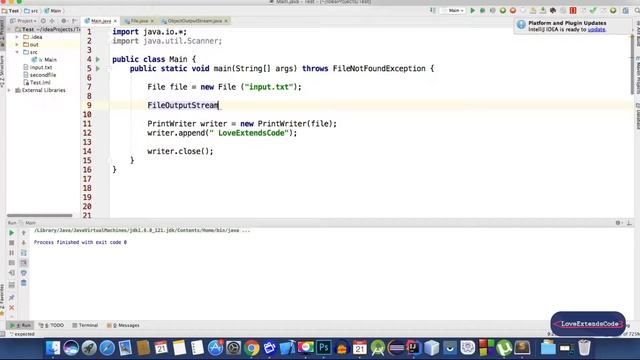Clear console with trash icon
The image size is (640, 360).
coord(24,283)
